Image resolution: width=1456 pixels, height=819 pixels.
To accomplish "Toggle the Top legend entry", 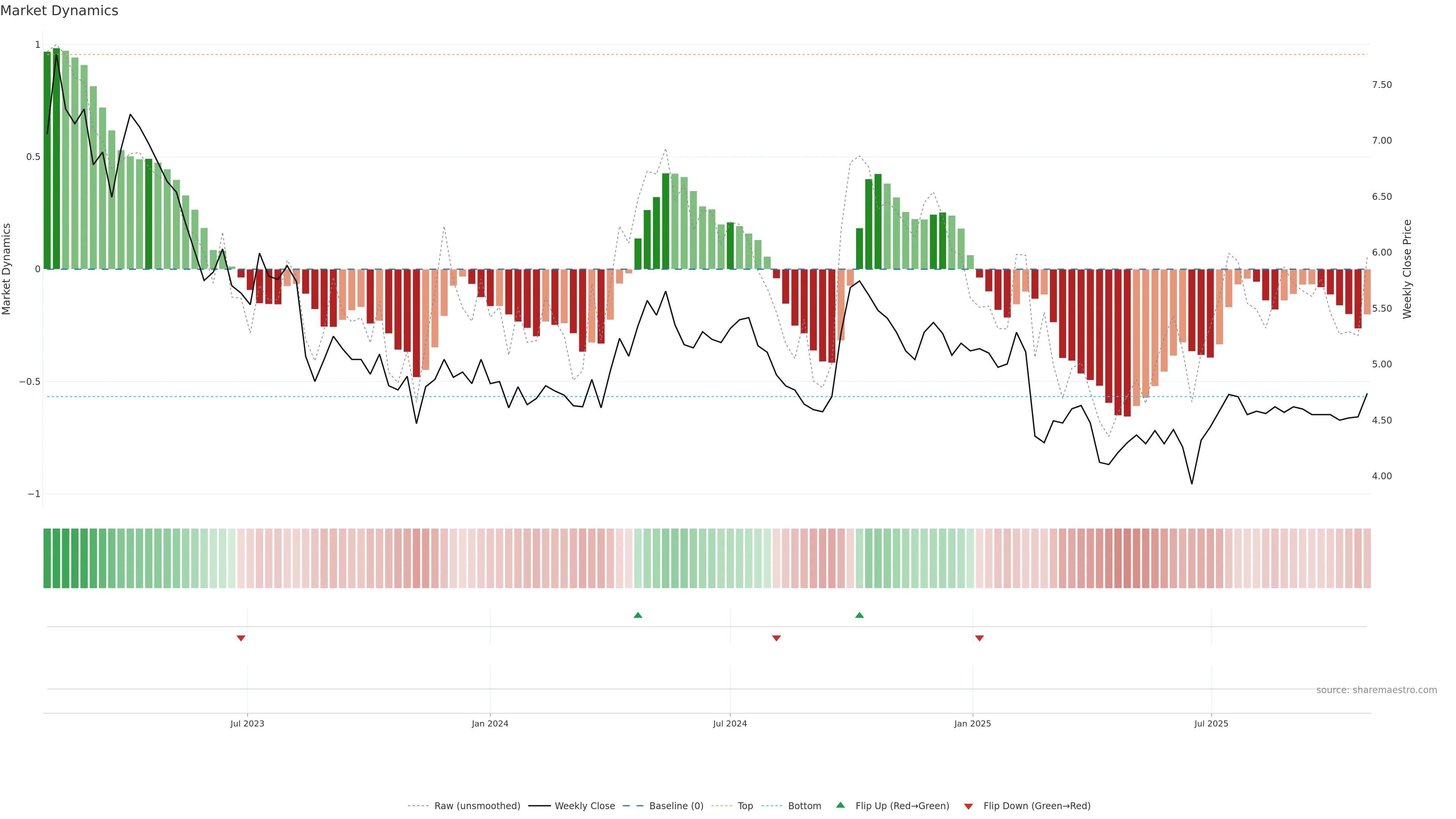I will 745,806.
